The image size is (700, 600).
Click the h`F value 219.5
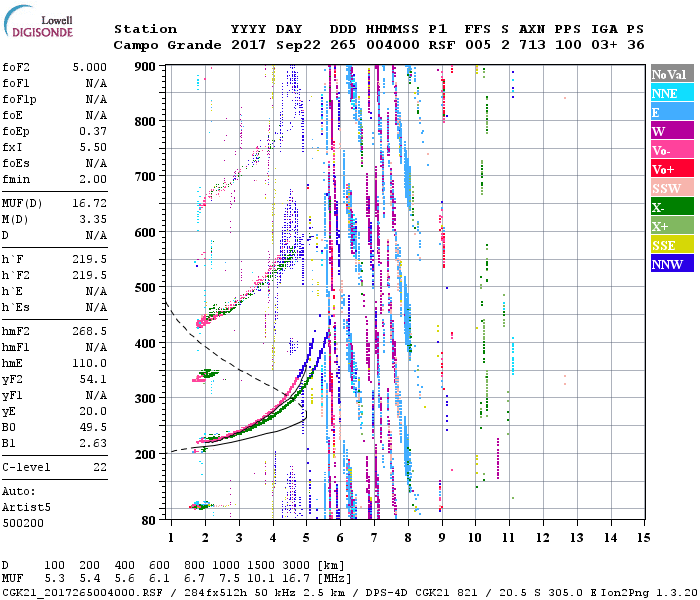[90, 259]
